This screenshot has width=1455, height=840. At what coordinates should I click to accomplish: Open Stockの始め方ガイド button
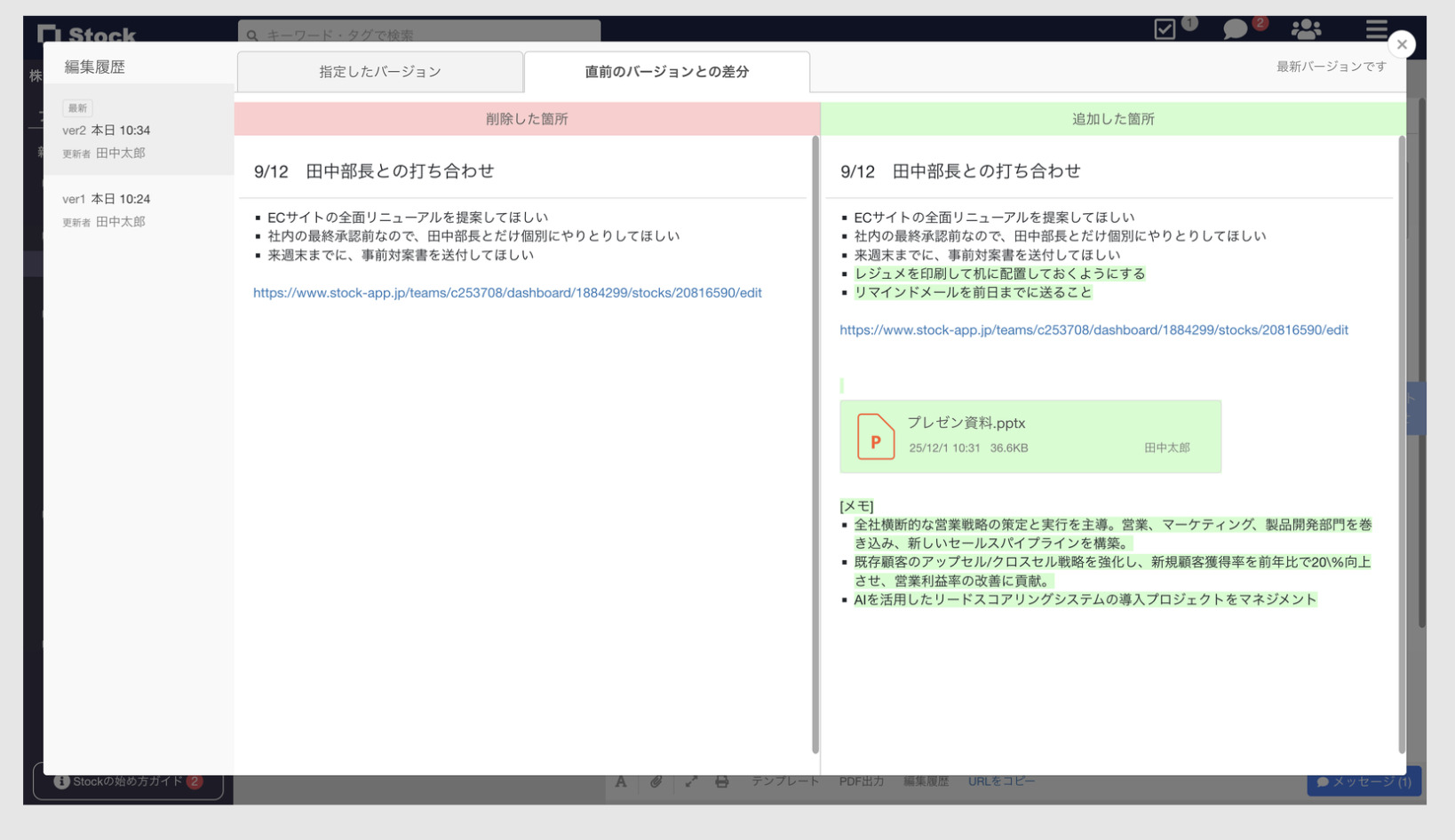click(x=128, y=781)
